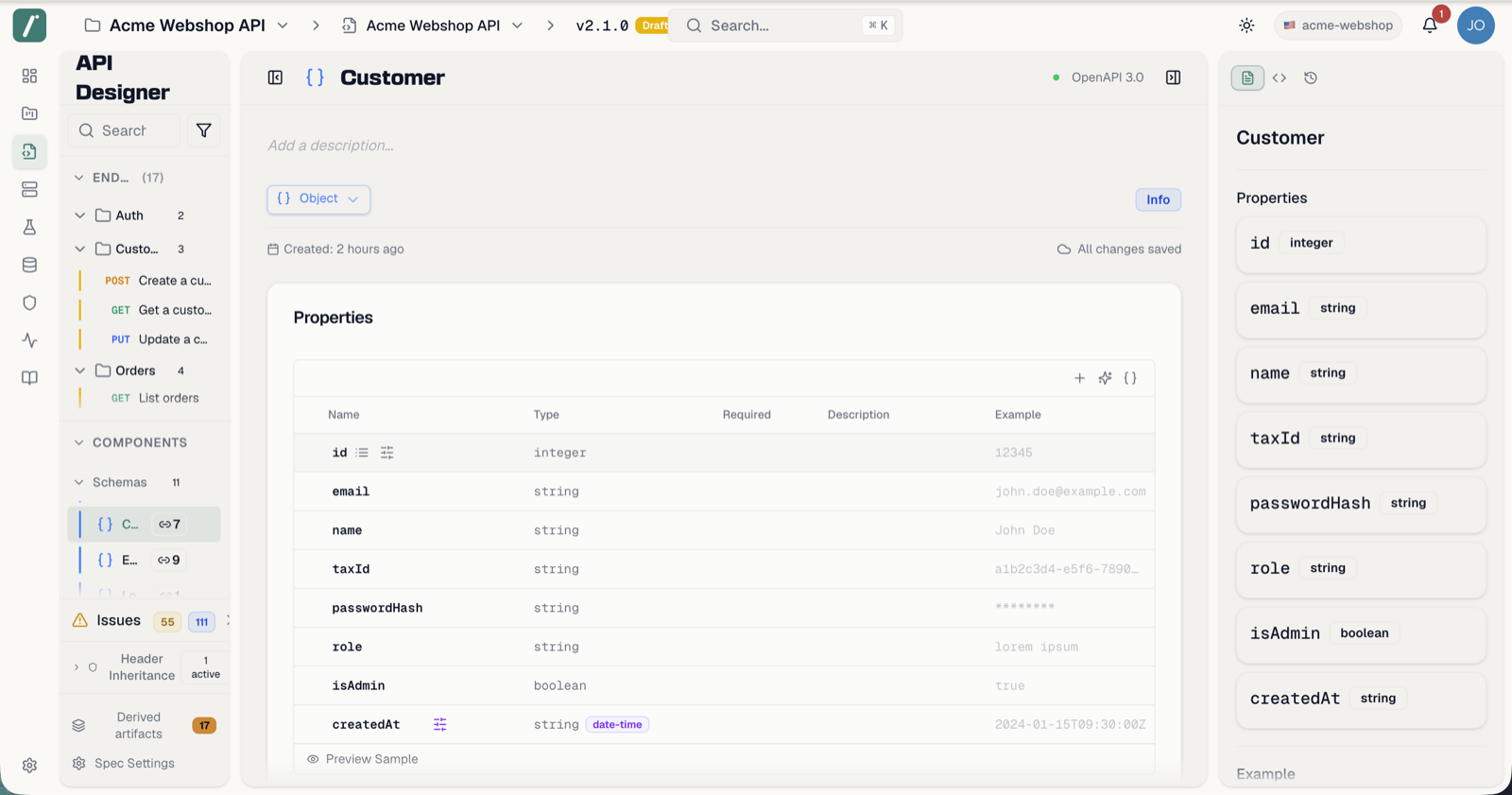The image size is (1512, 795).
Task: Click the Info button
Action: click(x=1158, y=199)
